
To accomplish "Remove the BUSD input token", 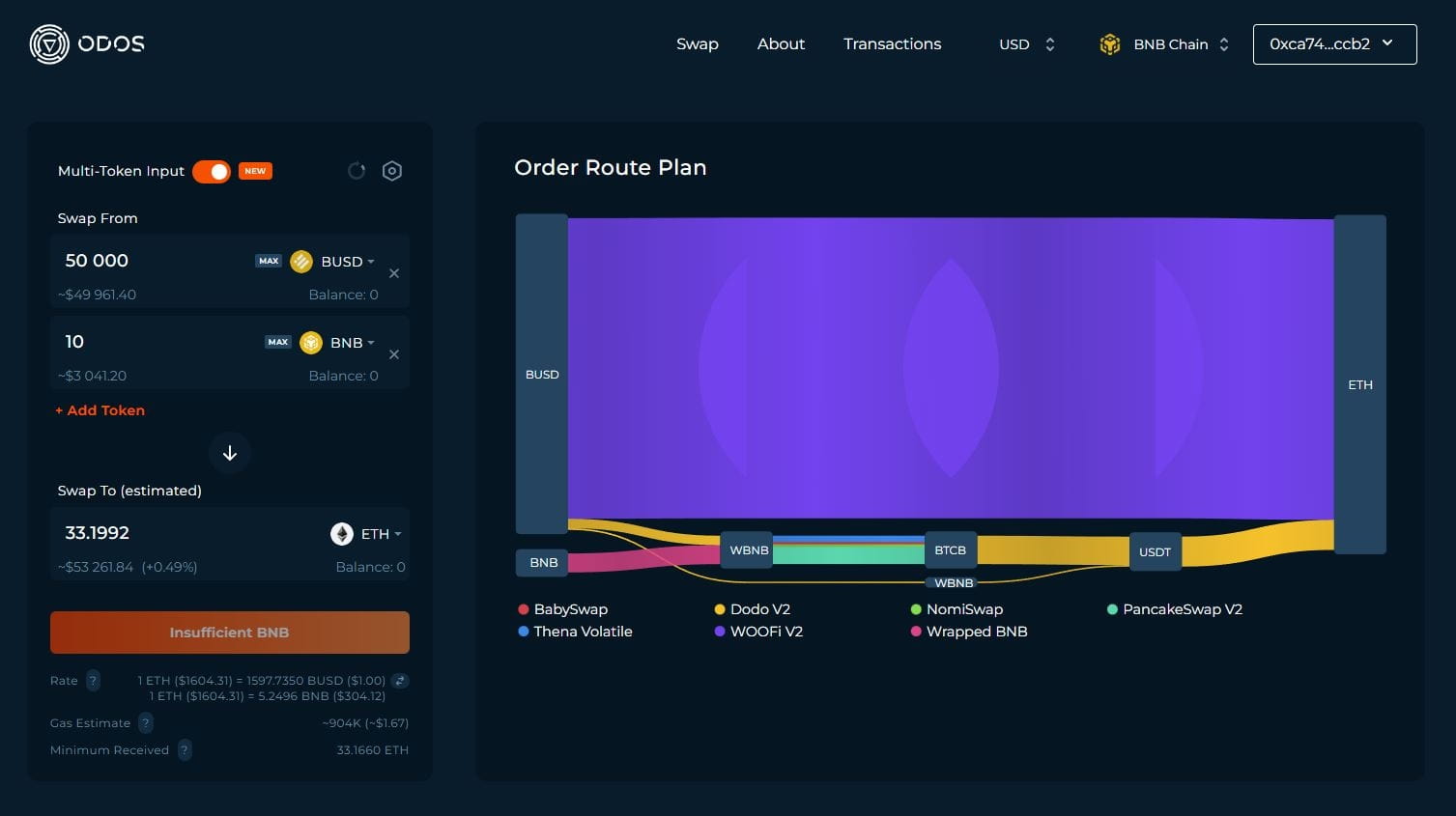I will pyautogui.click(x=394, y=273).
